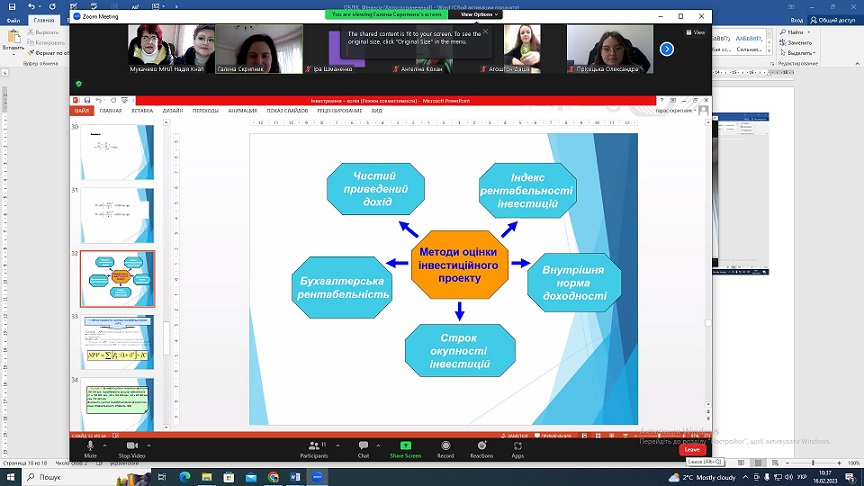
Task: Open the Файл tab in Word
Action: pyautogui.click(x=13, y=20)
